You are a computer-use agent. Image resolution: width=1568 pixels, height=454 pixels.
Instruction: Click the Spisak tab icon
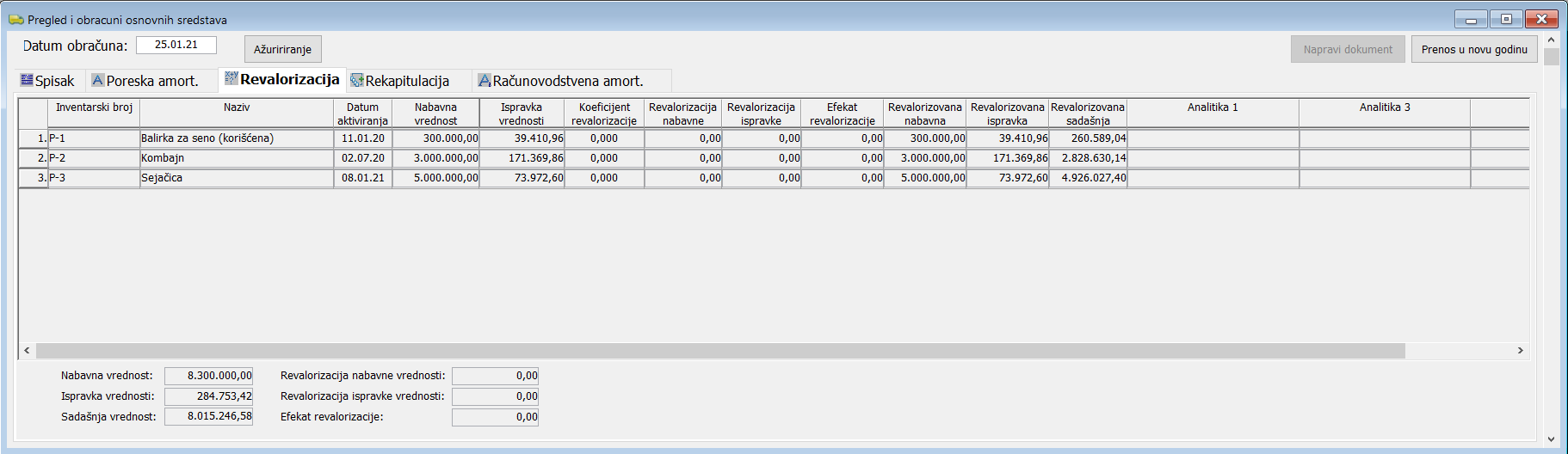[x=27, y=80]
